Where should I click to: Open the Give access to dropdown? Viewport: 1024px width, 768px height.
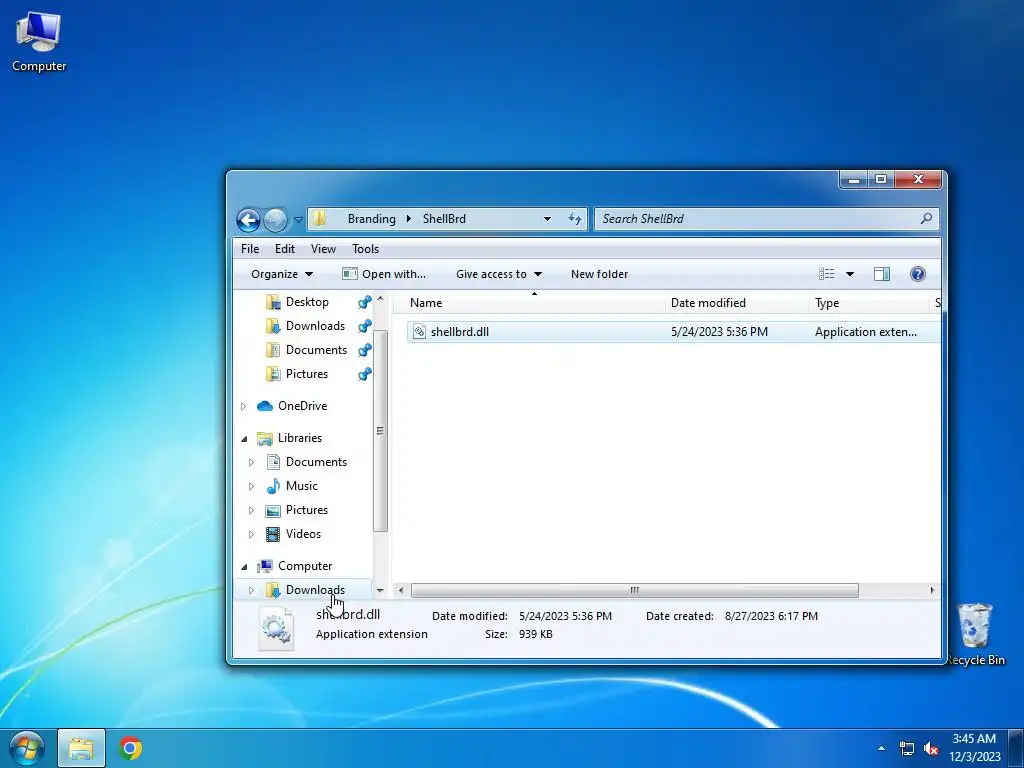[x=499, y=274]
